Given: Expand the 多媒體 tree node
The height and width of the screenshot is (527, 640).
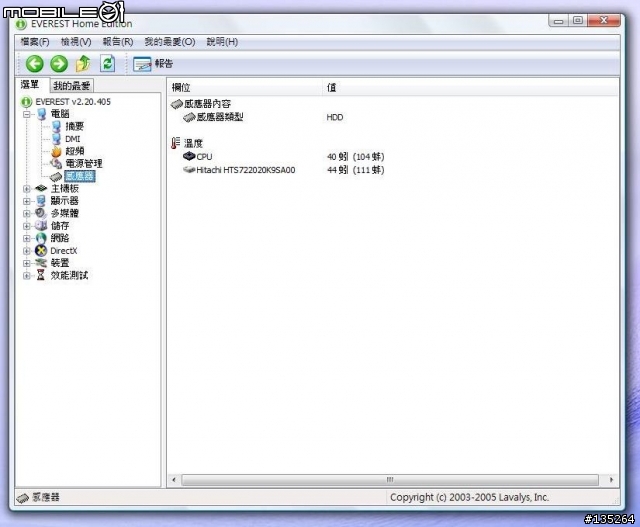Looking at the screenshot, I should [x=27, y=213].
